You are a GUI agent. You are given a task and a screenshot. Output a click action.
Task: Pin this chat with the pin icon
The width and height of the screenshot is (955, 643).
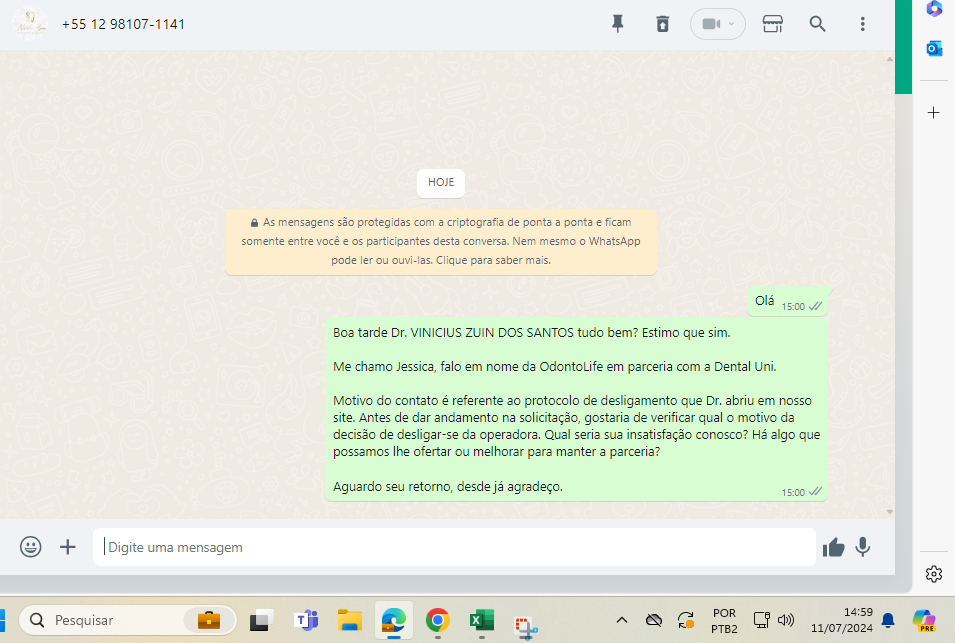pos(618,24)
